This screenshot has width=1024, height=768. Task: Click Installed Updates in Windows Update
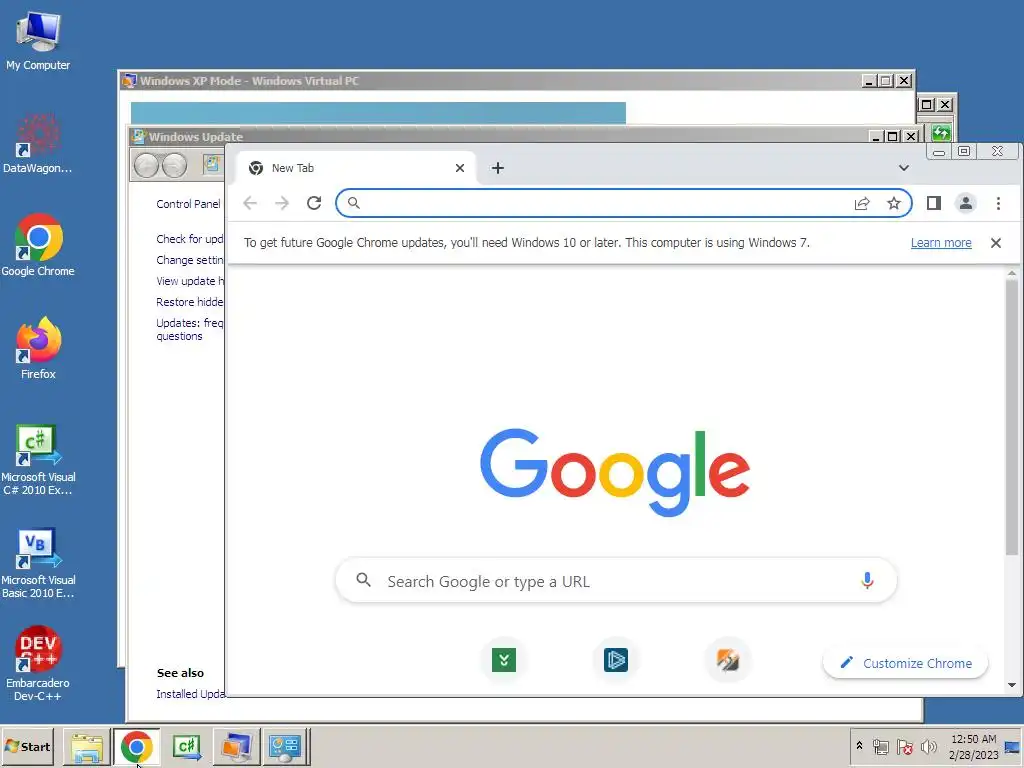pyautogui.click(x=190, y=694)
